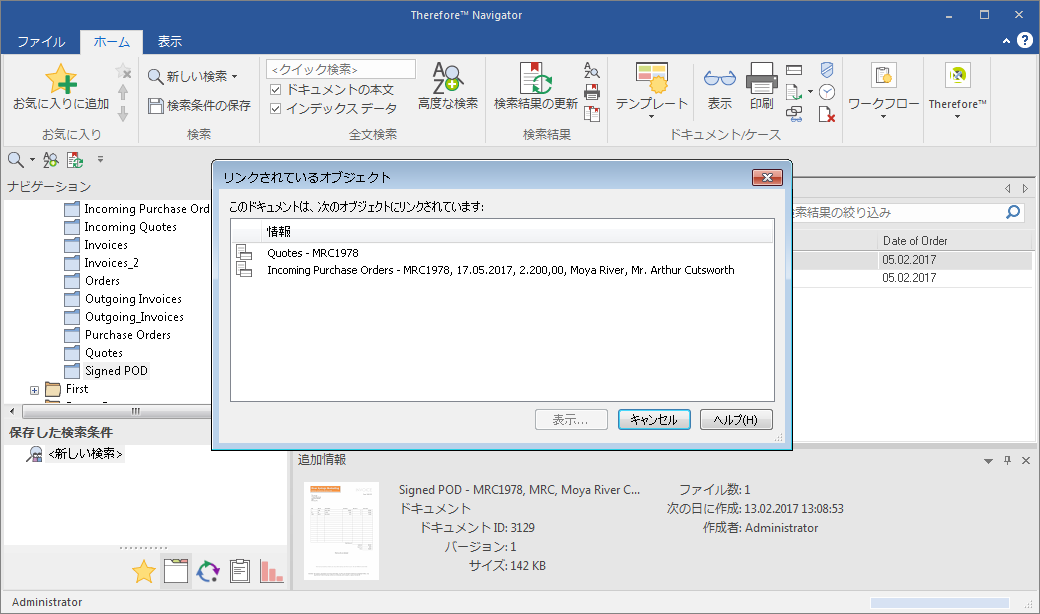
Task: Open the quick-access magnifier search dropdown arrow
Action: coord(32,160)
